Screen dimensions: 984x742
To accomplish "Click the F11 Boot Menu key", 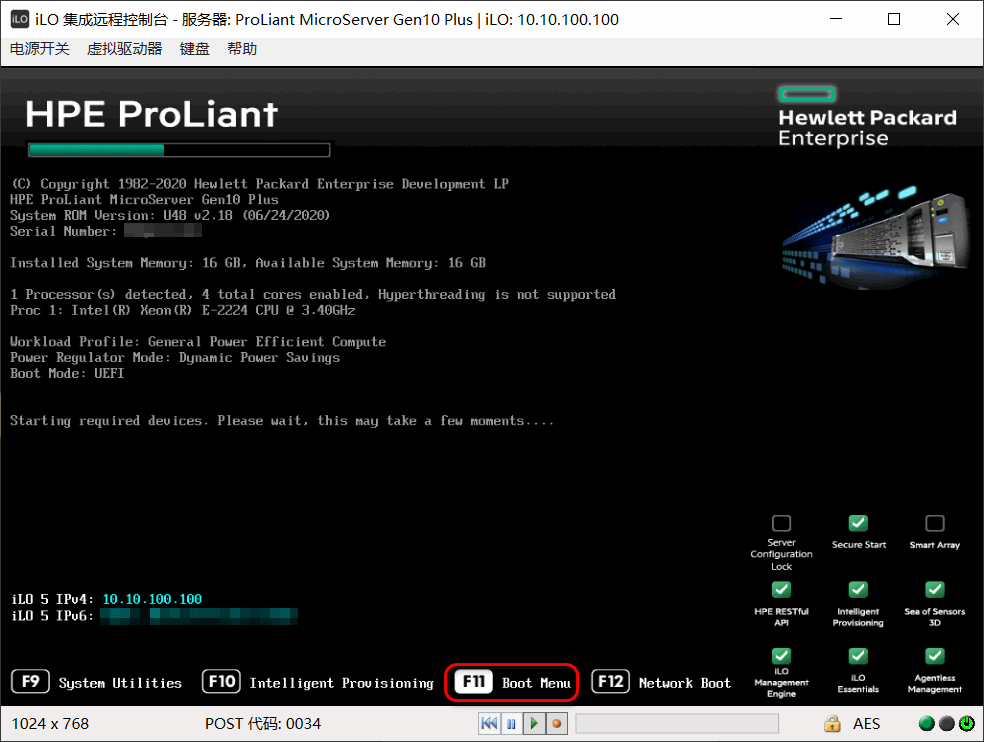I will point(474,682).
